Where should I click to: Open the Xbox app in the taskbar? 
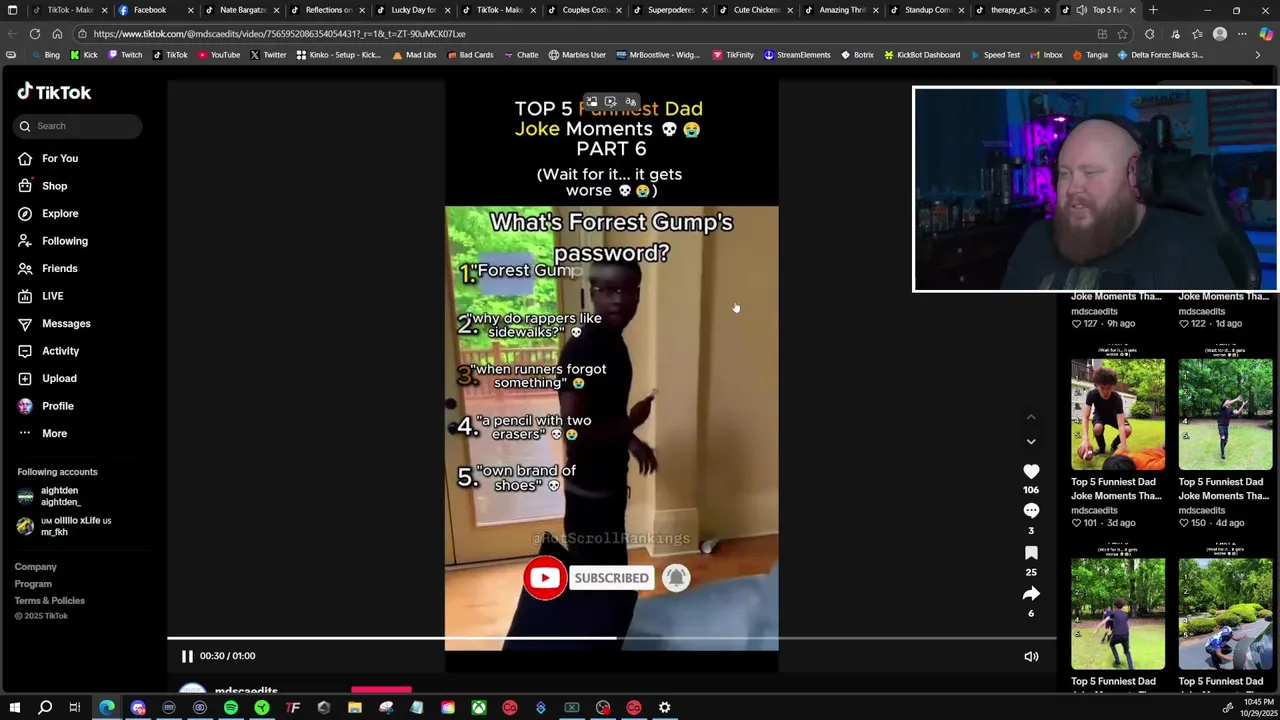479,708
